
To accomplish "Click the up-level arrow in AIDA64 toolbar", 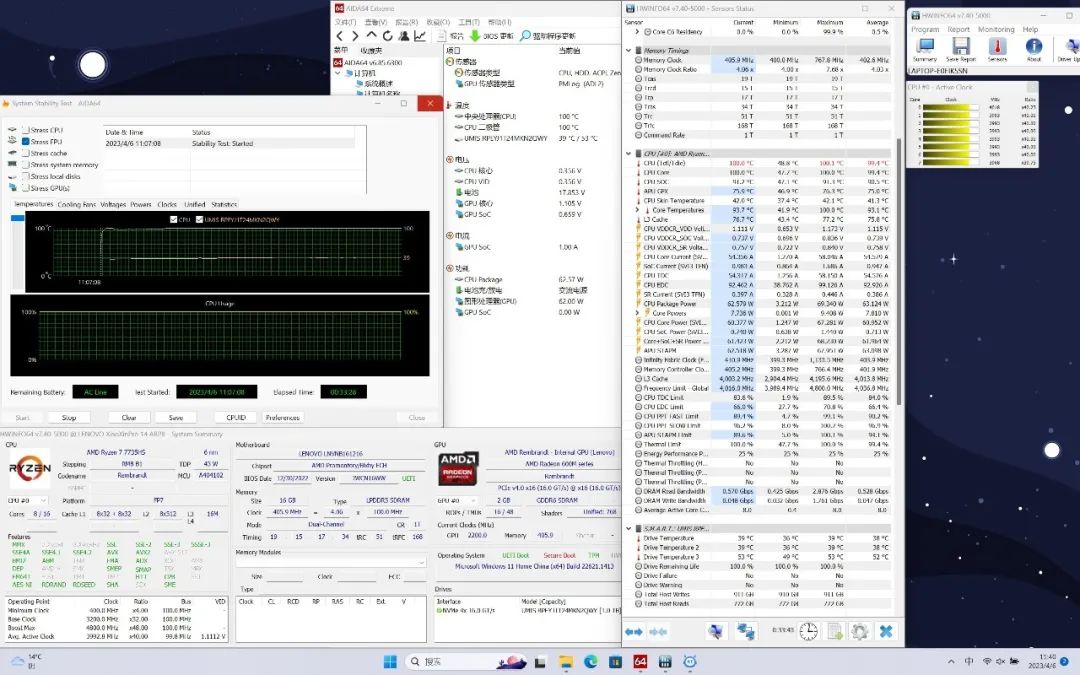I will point(371,35).
